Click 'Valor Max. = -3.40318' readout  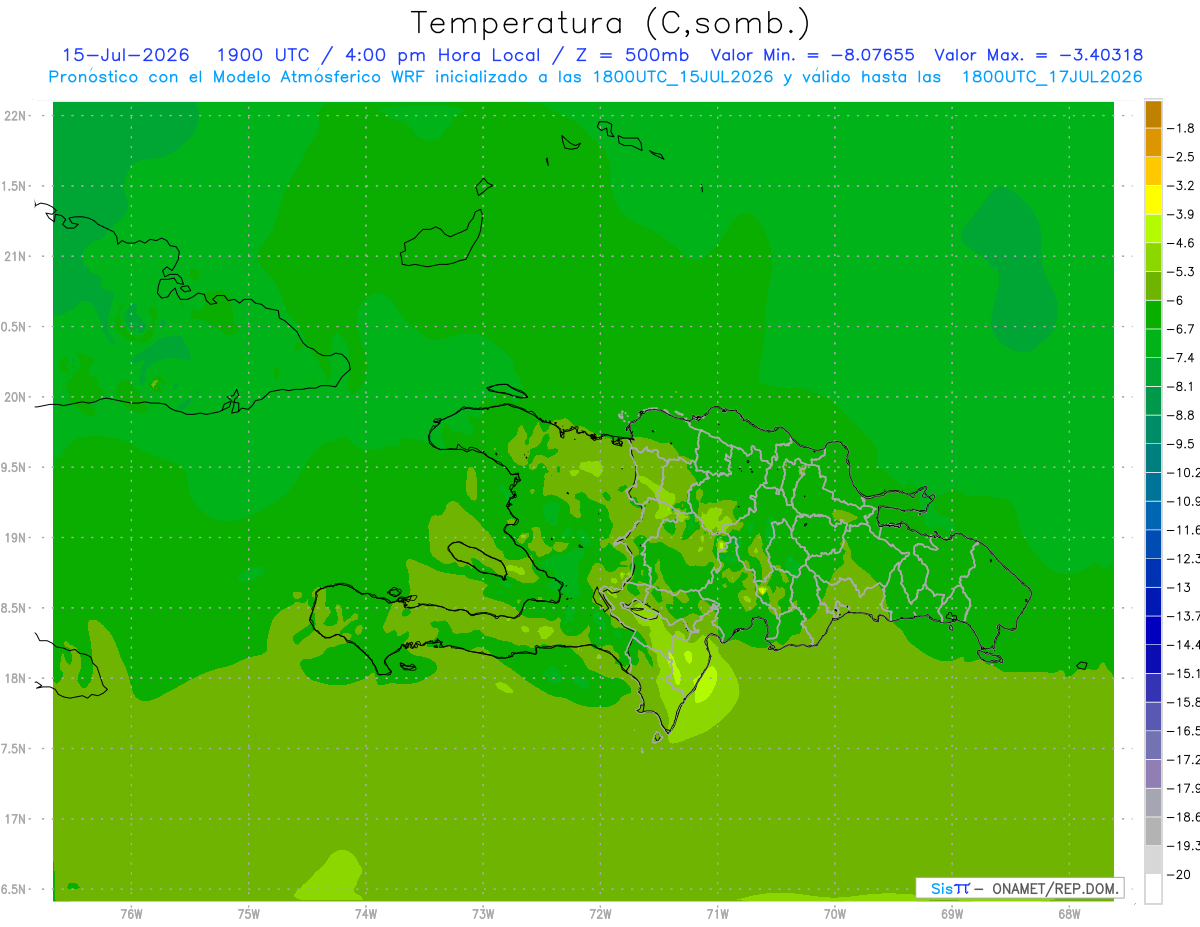[1038, 55]
